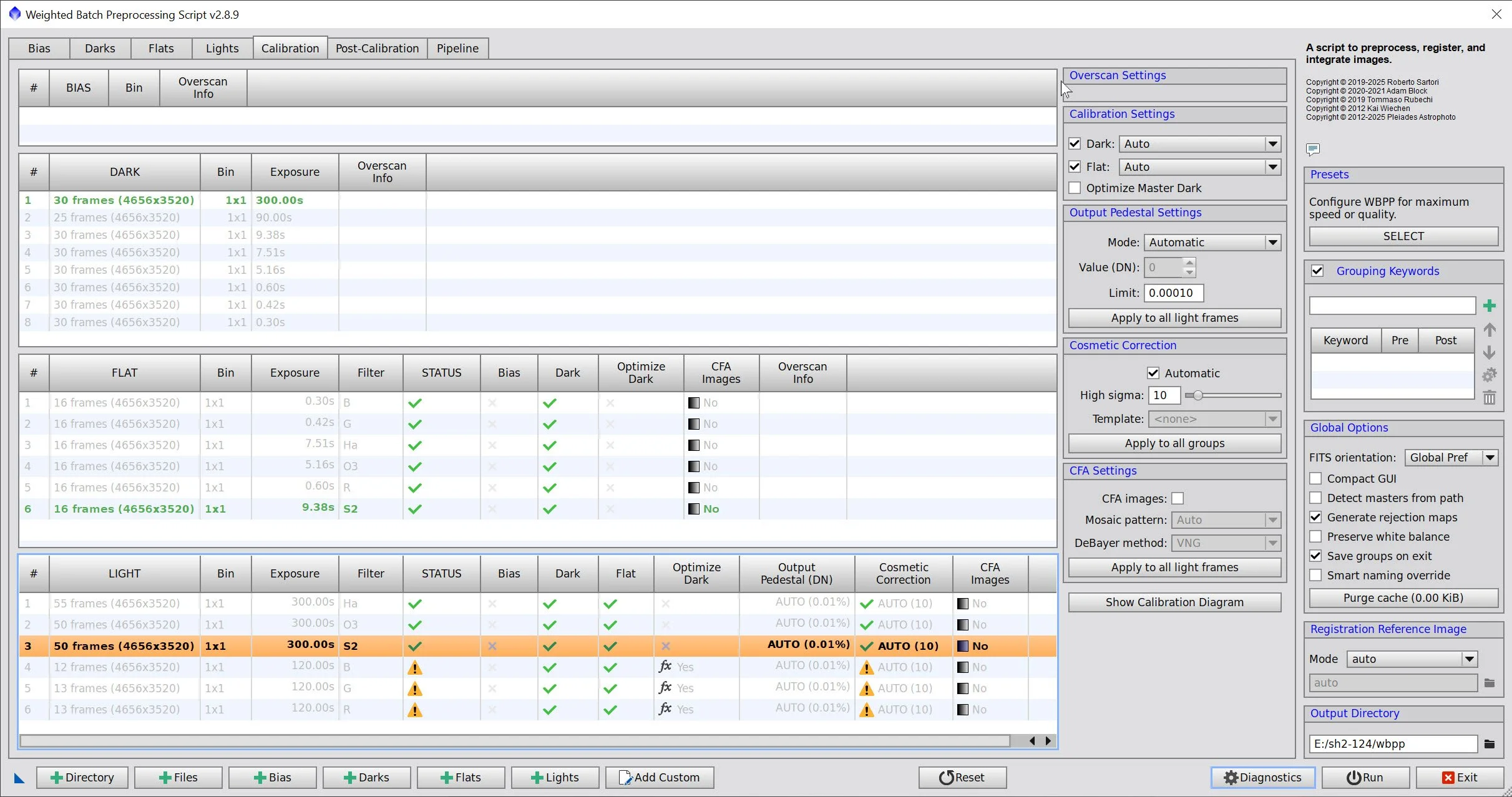Click the green plus add keyword icon
1512x797 pixels.
point(1490,306)
